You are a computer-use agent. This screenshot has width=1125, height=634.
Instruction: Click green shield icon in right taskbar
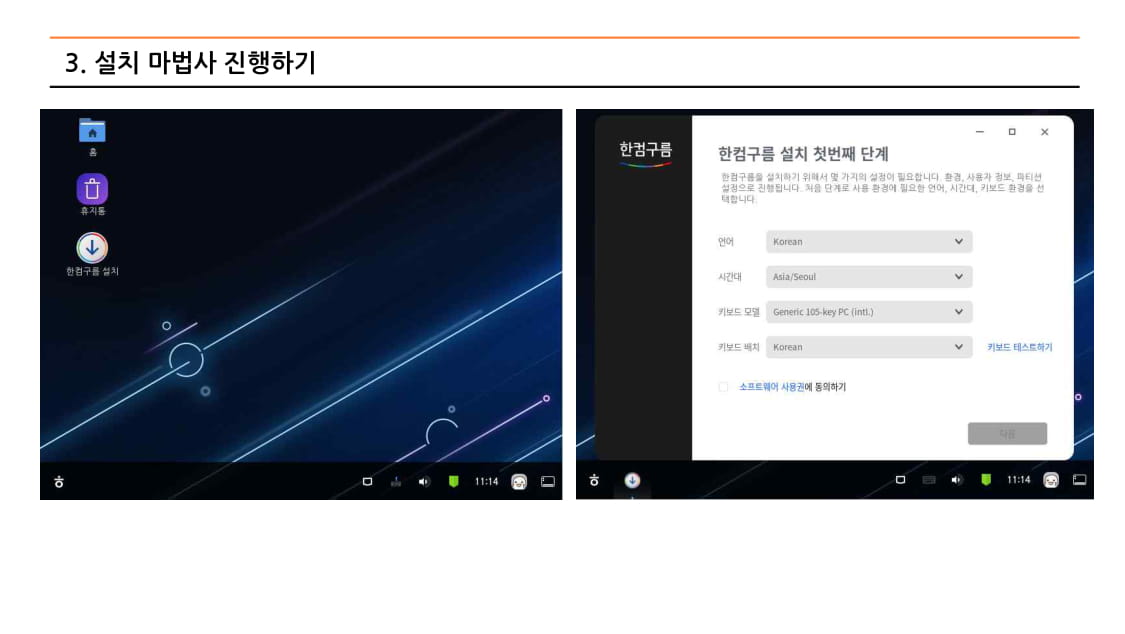click(987, 480)
